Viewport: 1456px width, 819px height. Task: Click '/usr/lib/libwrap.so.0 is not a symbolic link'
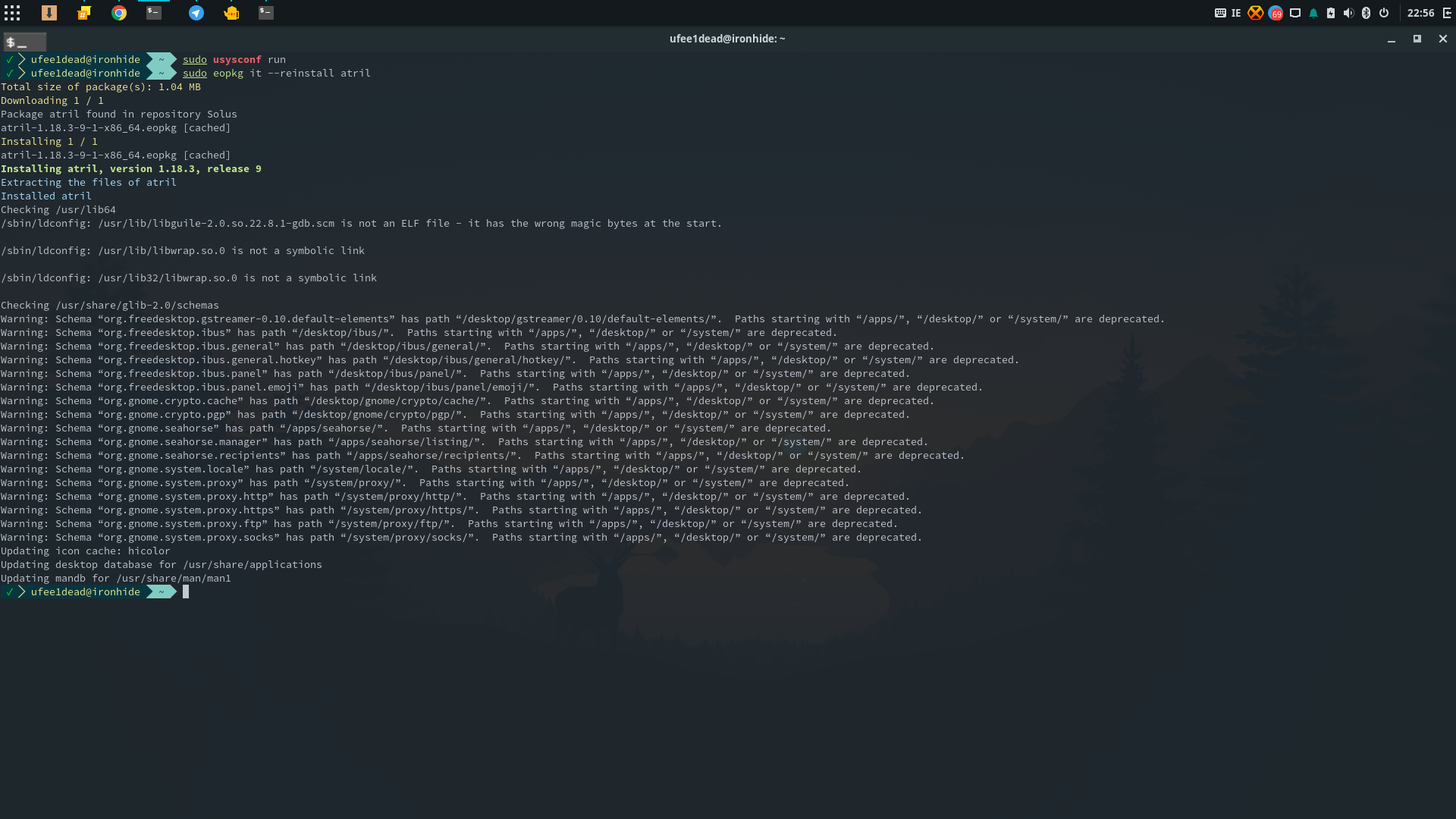(x=231, y=250)
